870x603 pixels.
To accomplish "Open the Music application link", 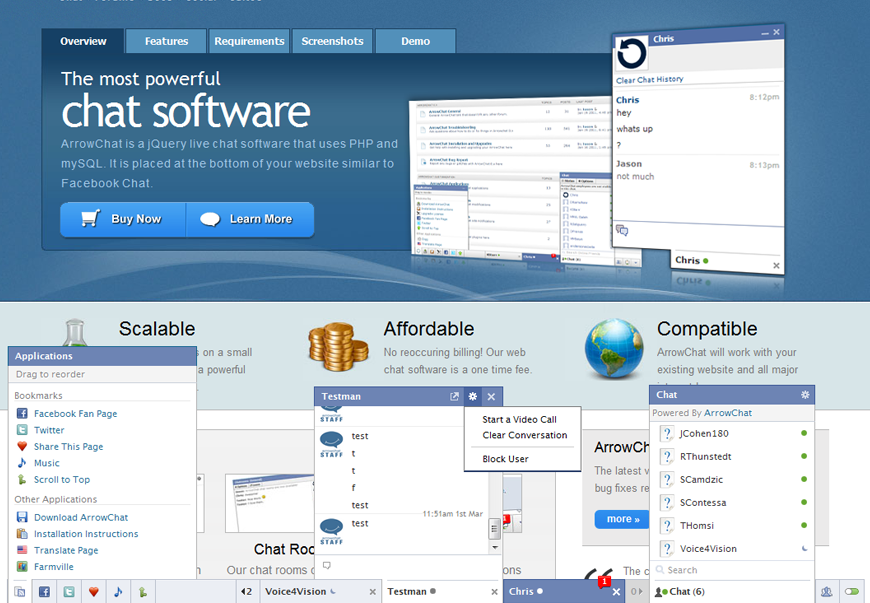I will (x=47, y=463).
